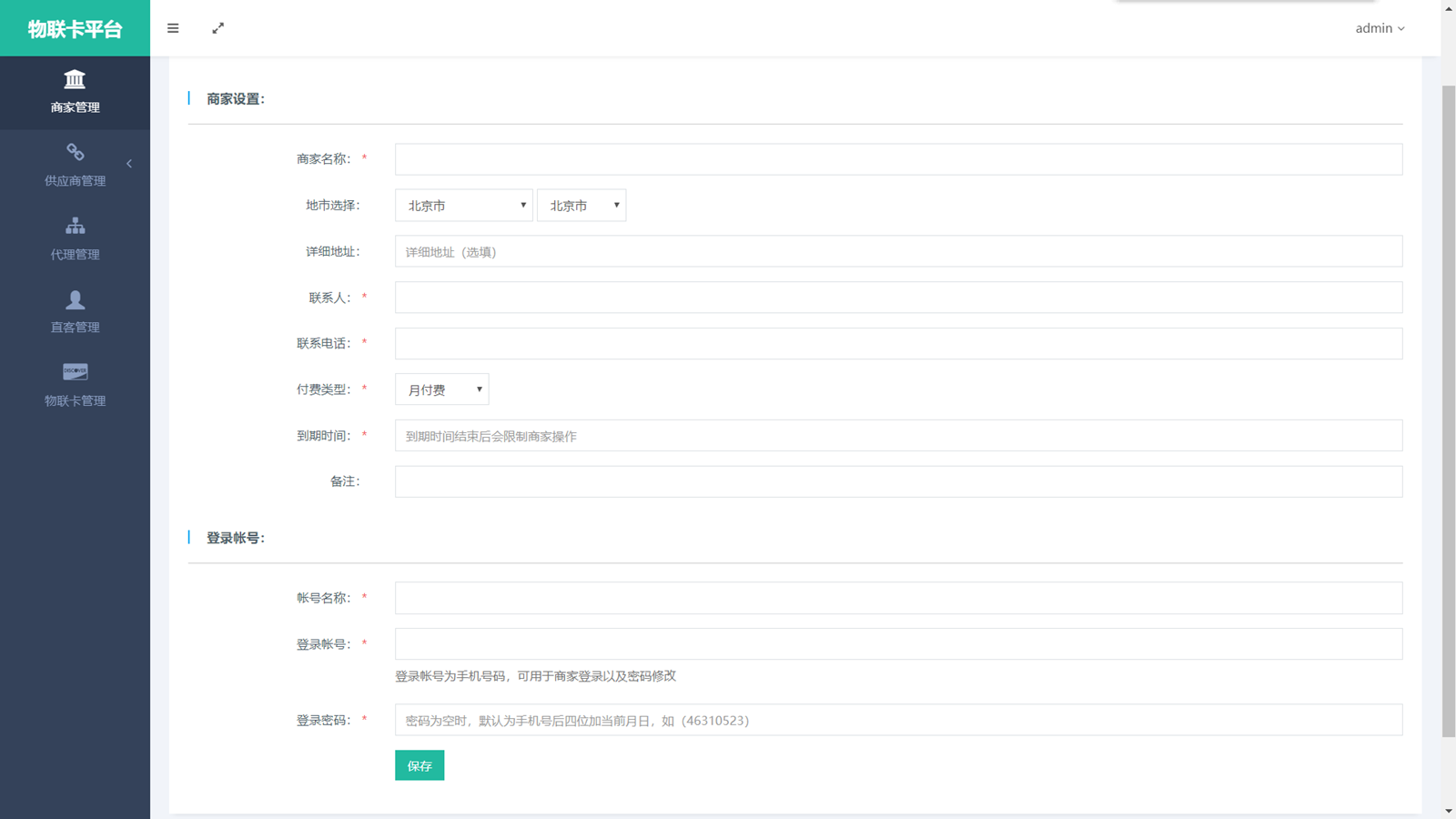Toggle the sidebar with hamburger icon
The width and height of the screenshot is (1456, 819).
(173, 28)
